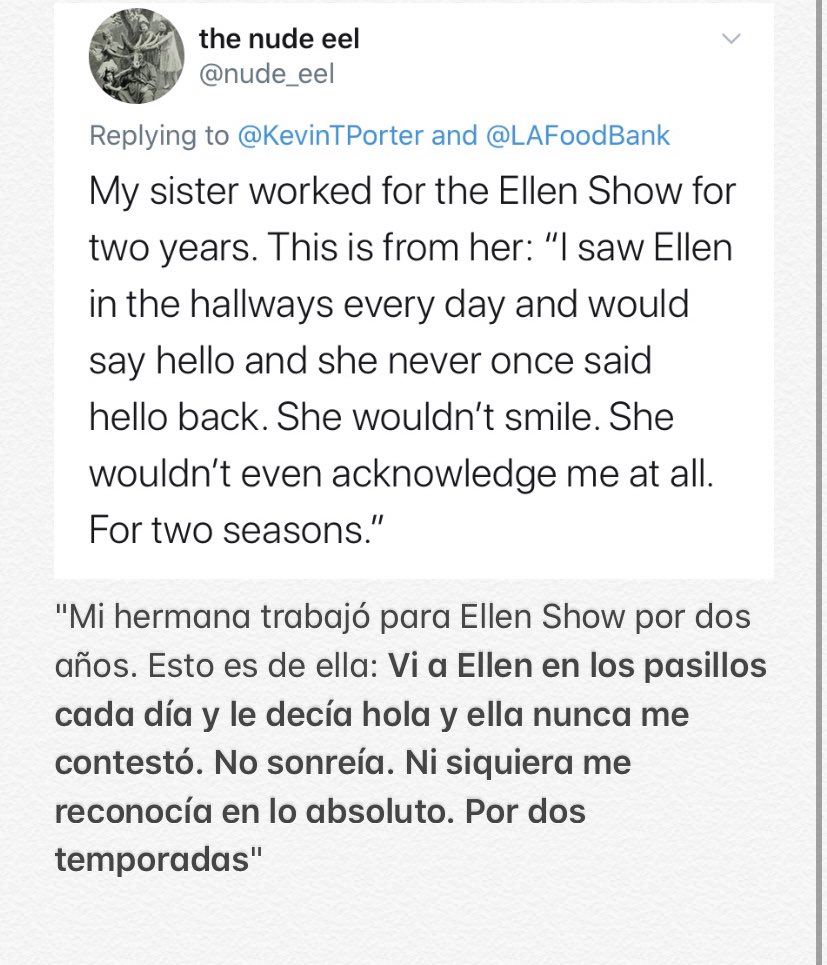Click the "Replying to" label
Screen dimensions: 827x965
(159, 135)
